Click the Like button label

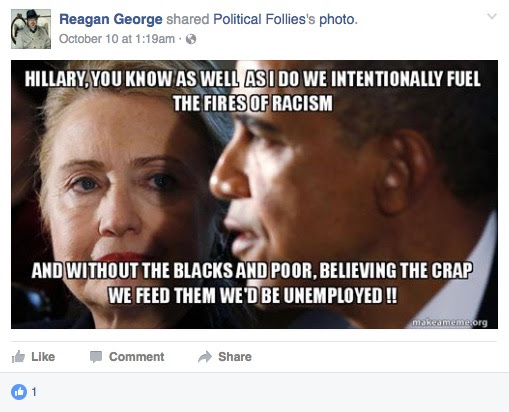point(43,357)
